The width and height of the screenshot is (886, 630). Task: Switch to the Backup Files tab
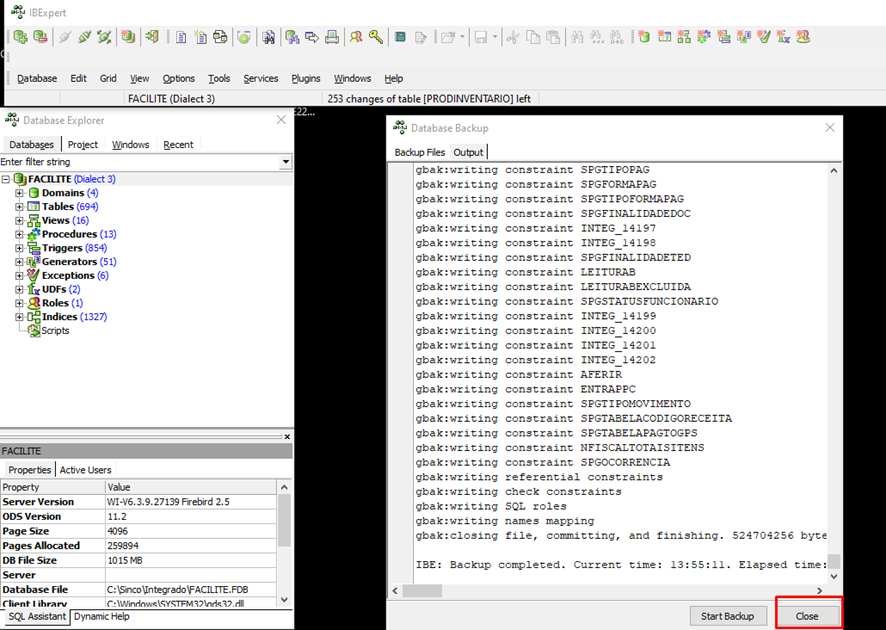coord(420,152)
